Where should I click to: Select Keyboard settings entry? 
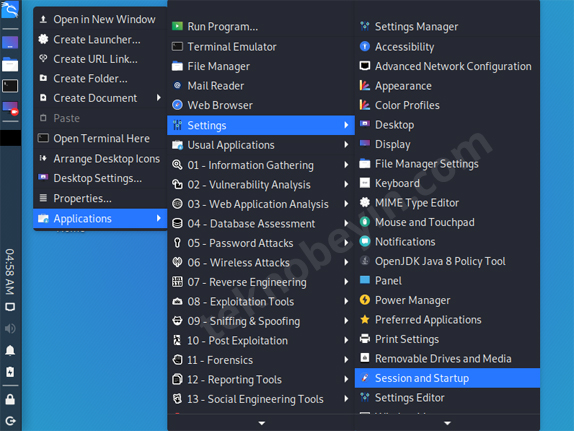coord(447,183)
